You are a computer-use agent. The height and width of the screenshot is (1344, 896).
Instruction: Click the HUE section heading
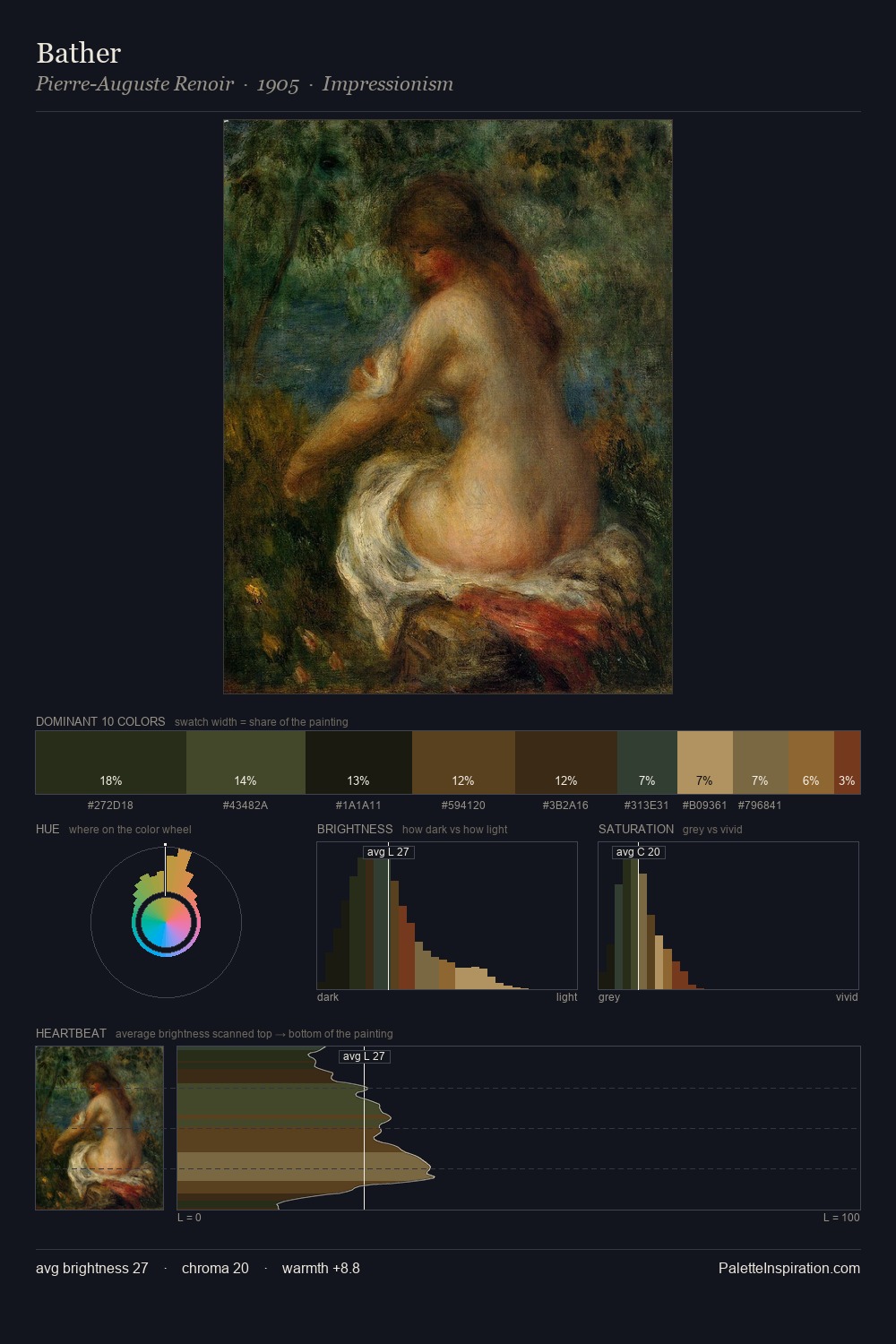47,829
